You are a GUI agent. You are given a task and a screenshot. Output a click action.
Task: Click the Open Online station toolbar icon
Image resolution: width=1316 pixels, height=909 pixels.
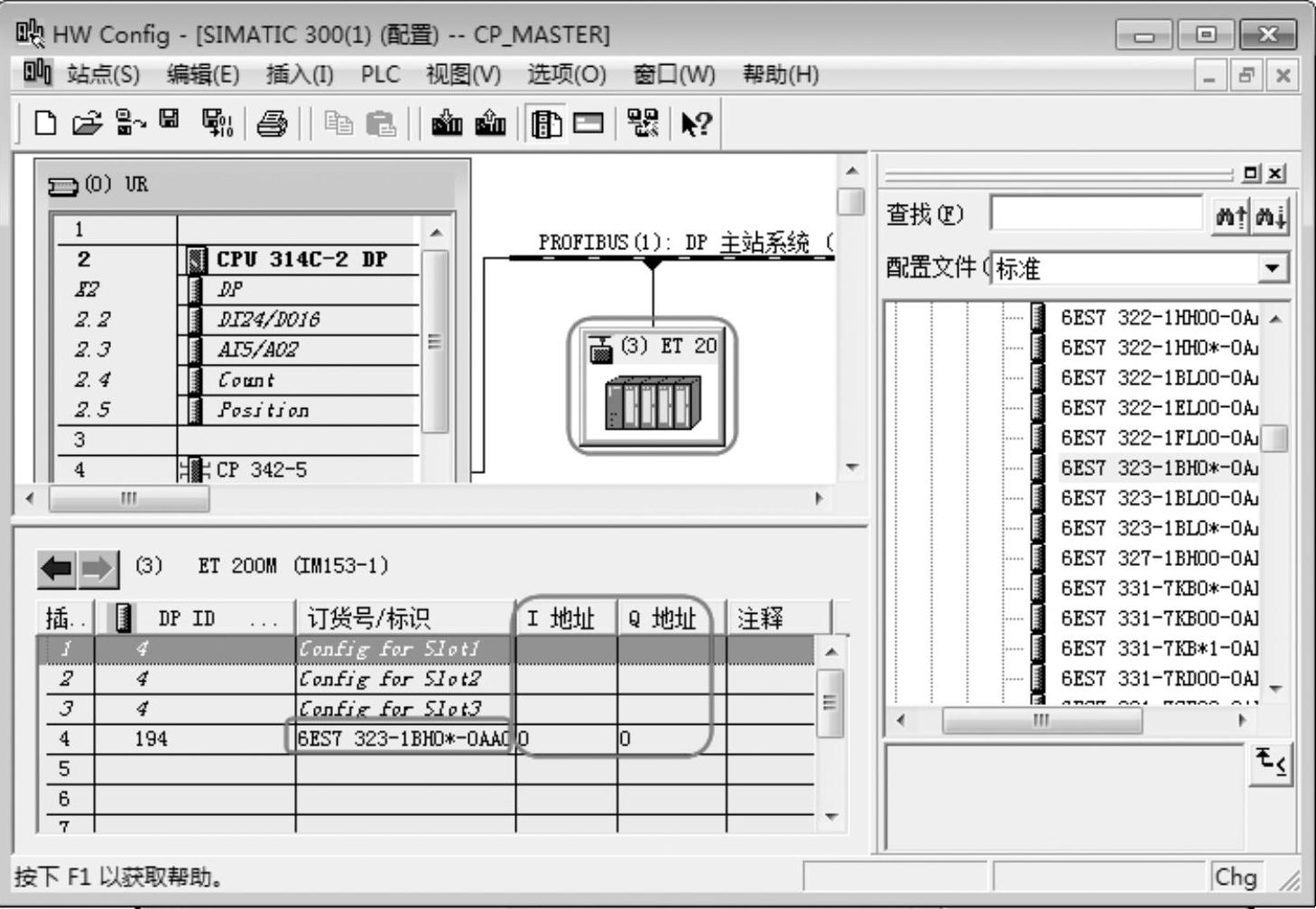(130, 123)
